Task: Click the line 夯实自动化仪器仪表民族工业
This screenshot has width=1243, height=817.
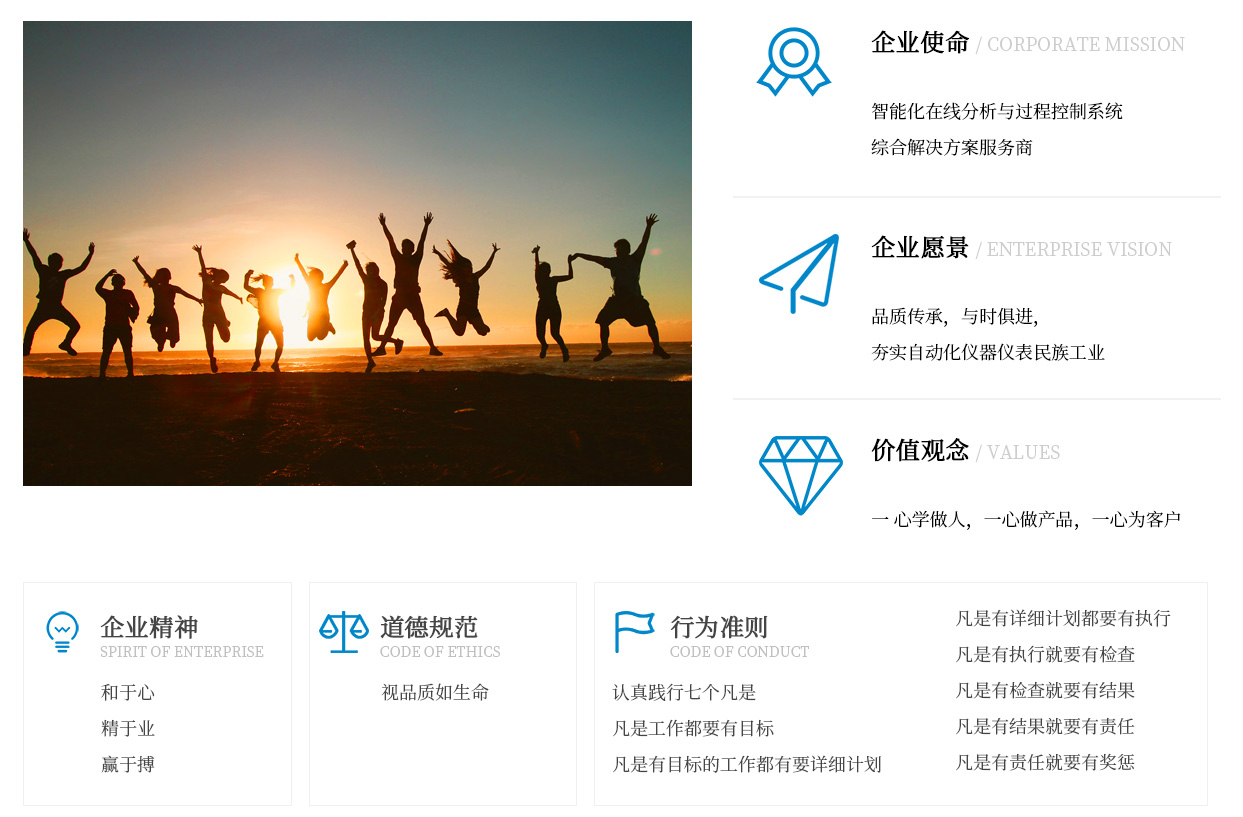Action: tap(988, 352)
